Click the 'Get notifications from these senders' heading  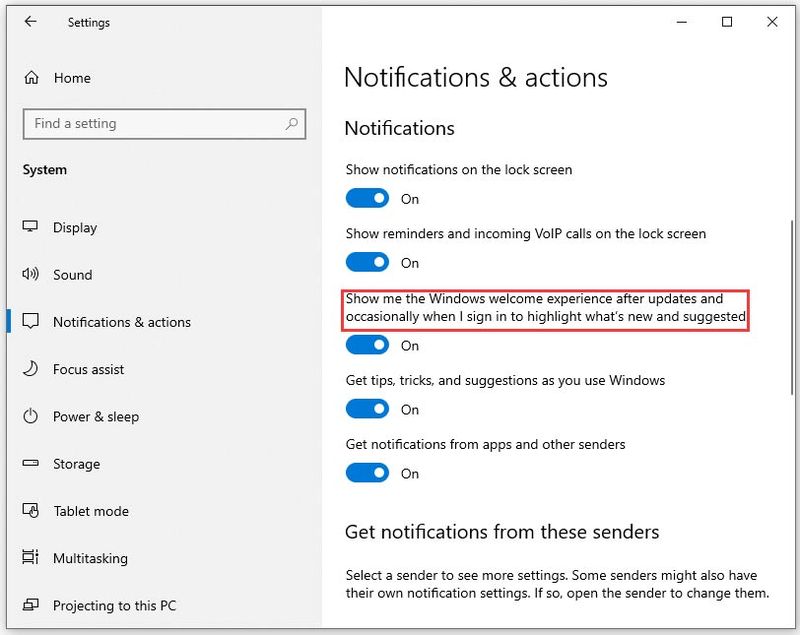point(502,532)
